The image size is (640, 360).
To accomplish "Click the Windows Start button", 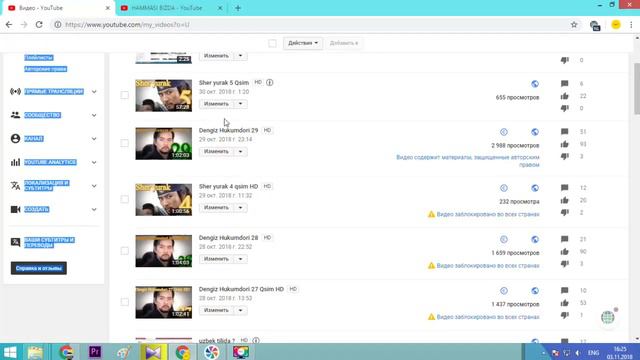I will coord(10,351).
